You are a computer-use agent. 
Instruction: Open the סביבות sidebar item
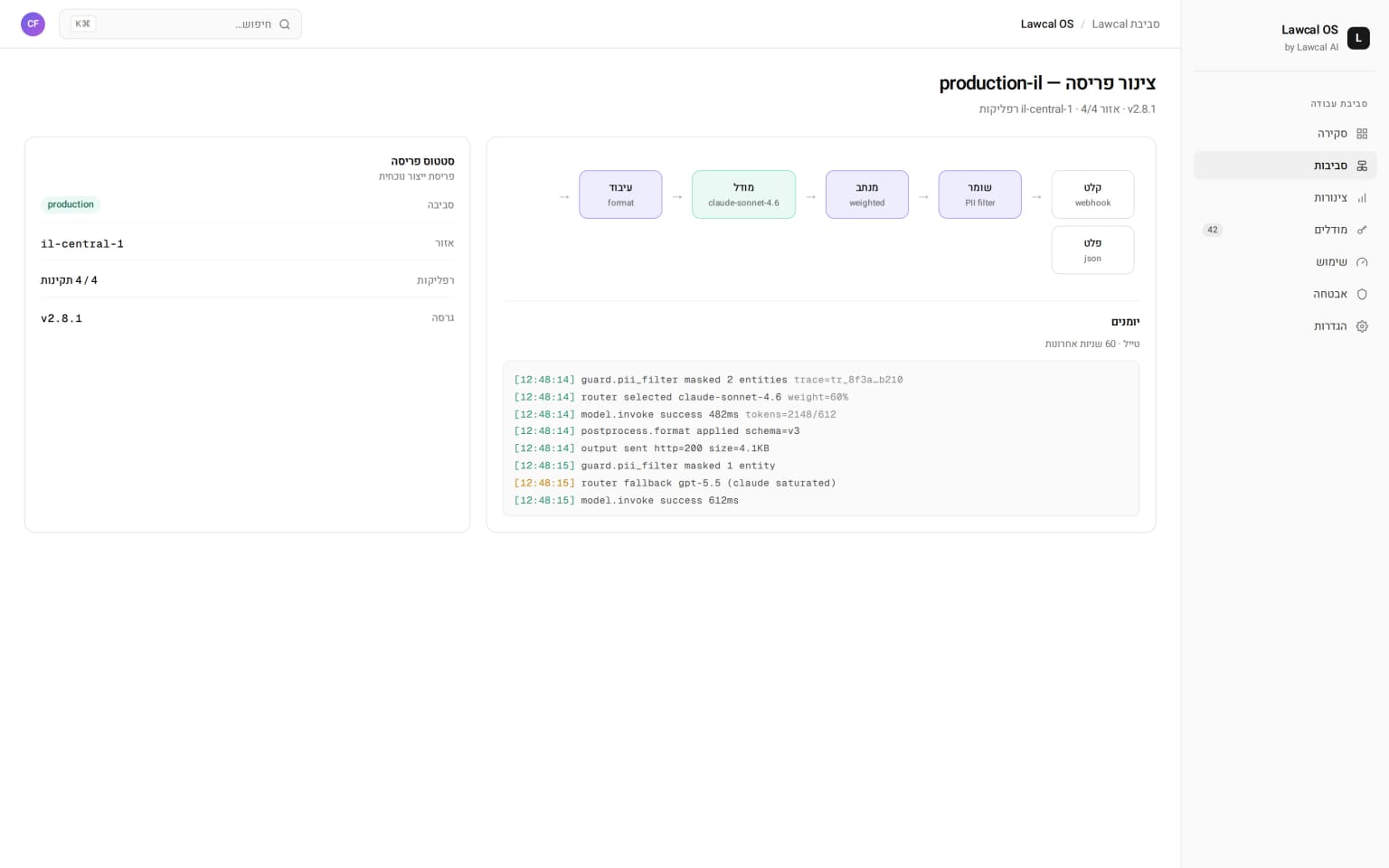click(x=1285, y=165)
